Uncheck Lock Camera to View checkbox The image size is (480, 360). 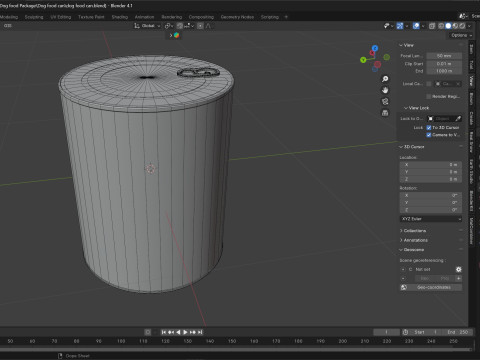coord(429,135)
